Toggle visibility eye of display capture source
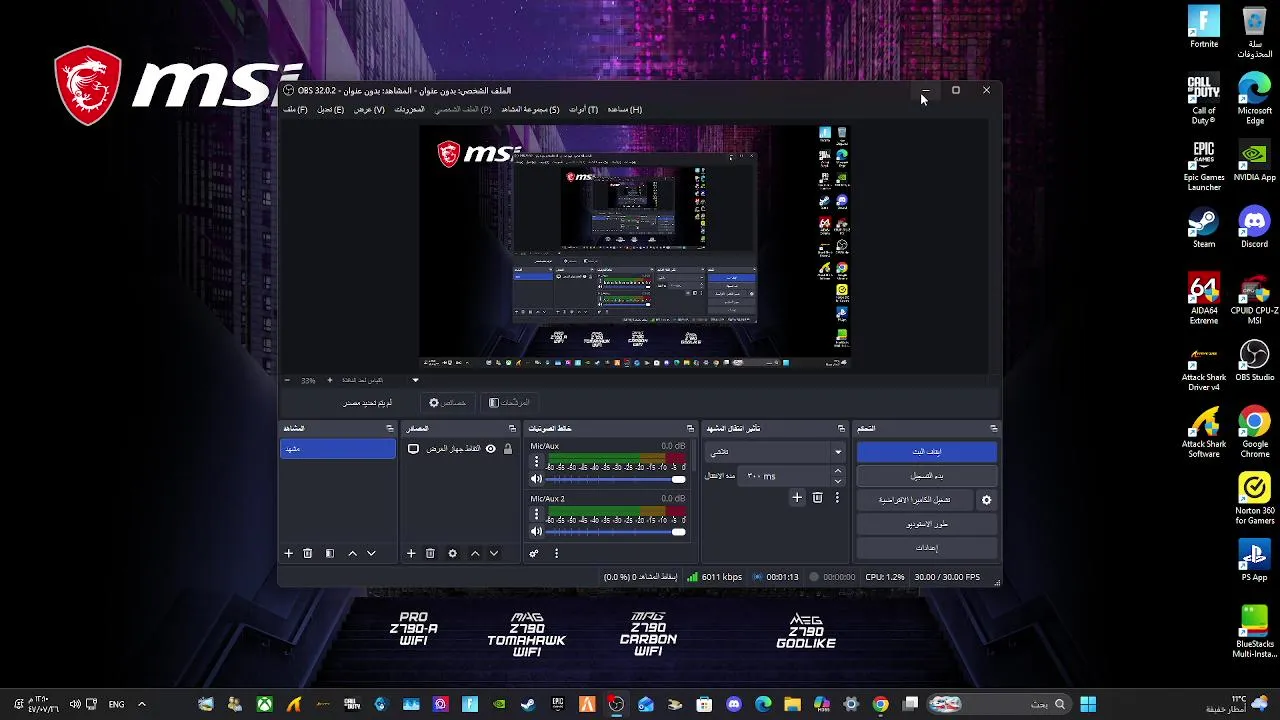 pyautogui.click(x=490, y=449)
